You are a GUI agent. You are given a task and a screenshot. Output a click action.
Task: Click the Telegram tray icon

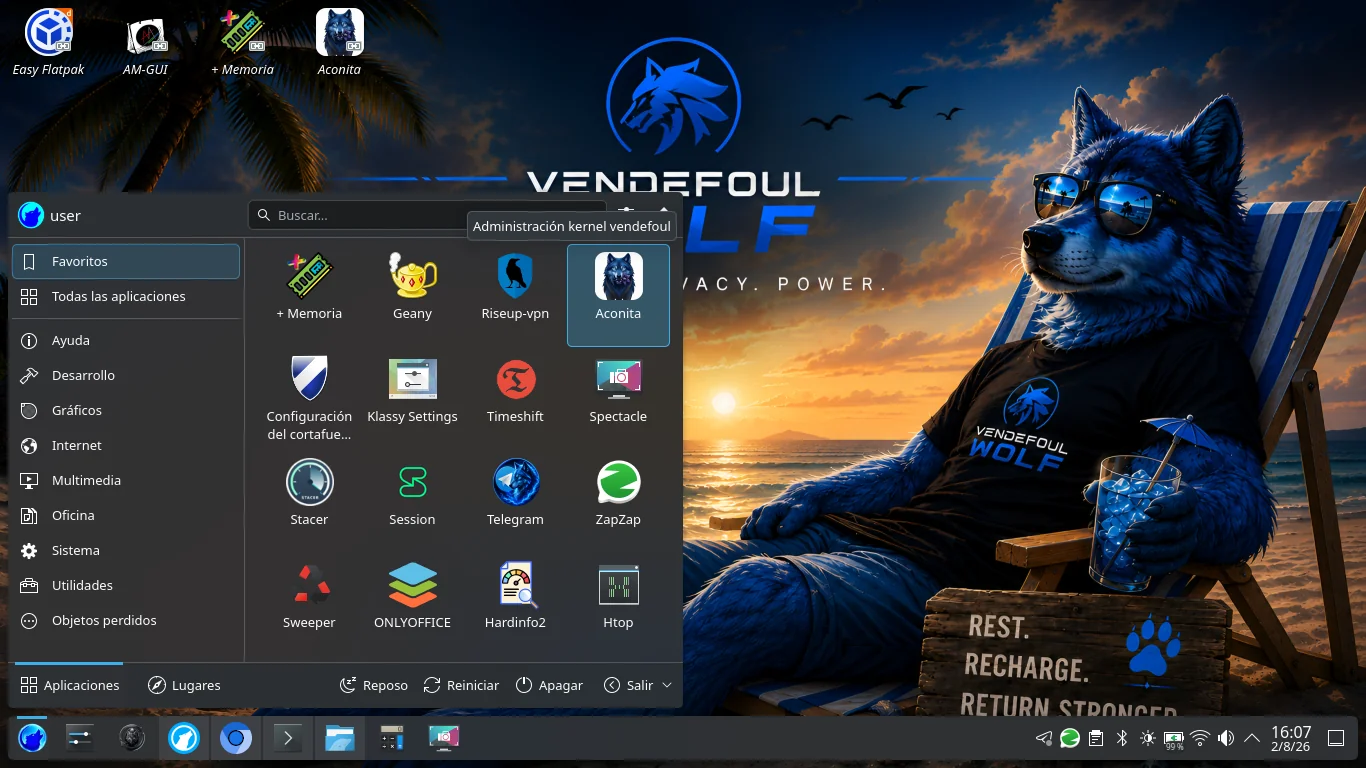coord(1044,739)
